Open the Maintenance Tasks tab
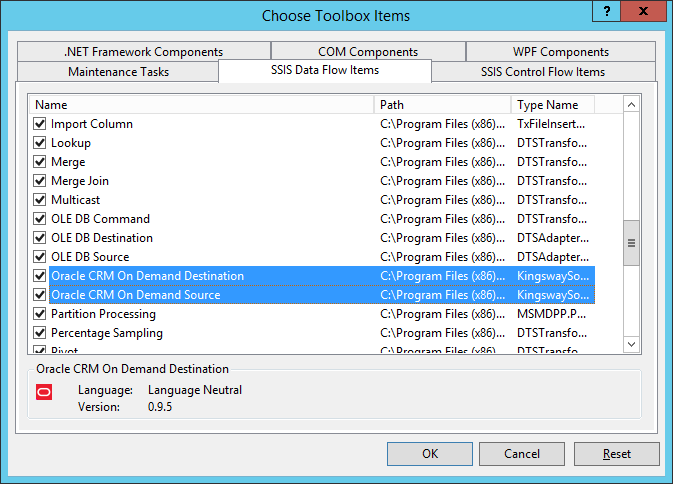This screenshot has height=484, width=673. [118, 72]
